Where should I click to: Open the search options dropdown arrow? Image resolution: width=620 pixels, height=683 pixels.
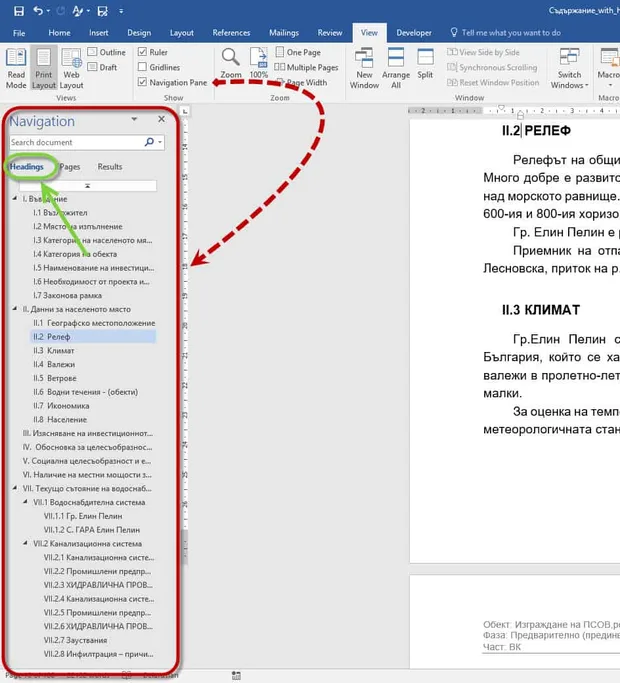click(x=160, y=142)
